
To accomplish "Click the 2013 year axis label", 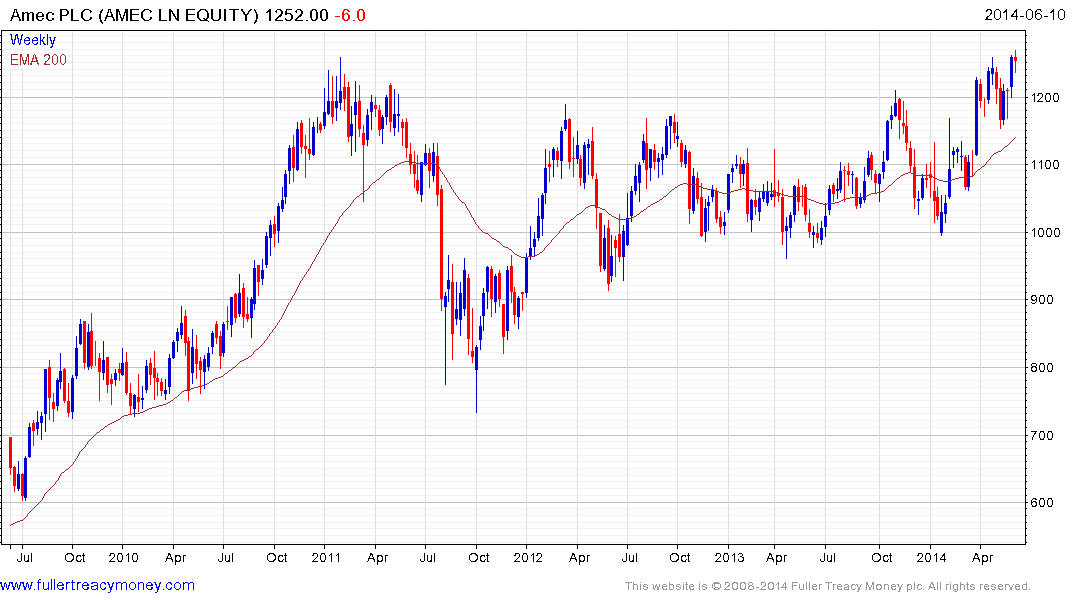I will [729, 557].
